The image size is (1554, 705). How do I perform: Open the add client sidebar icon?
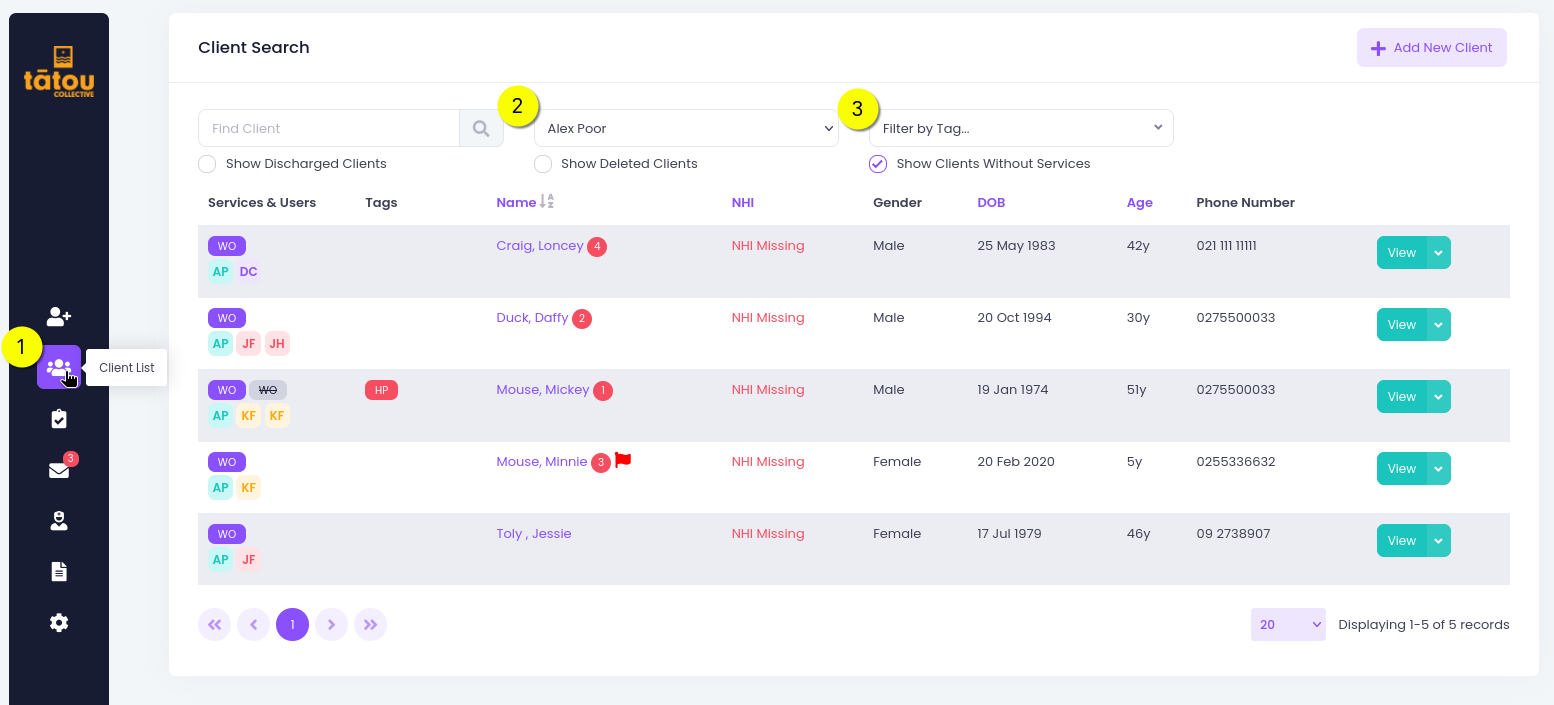[59, 316]
